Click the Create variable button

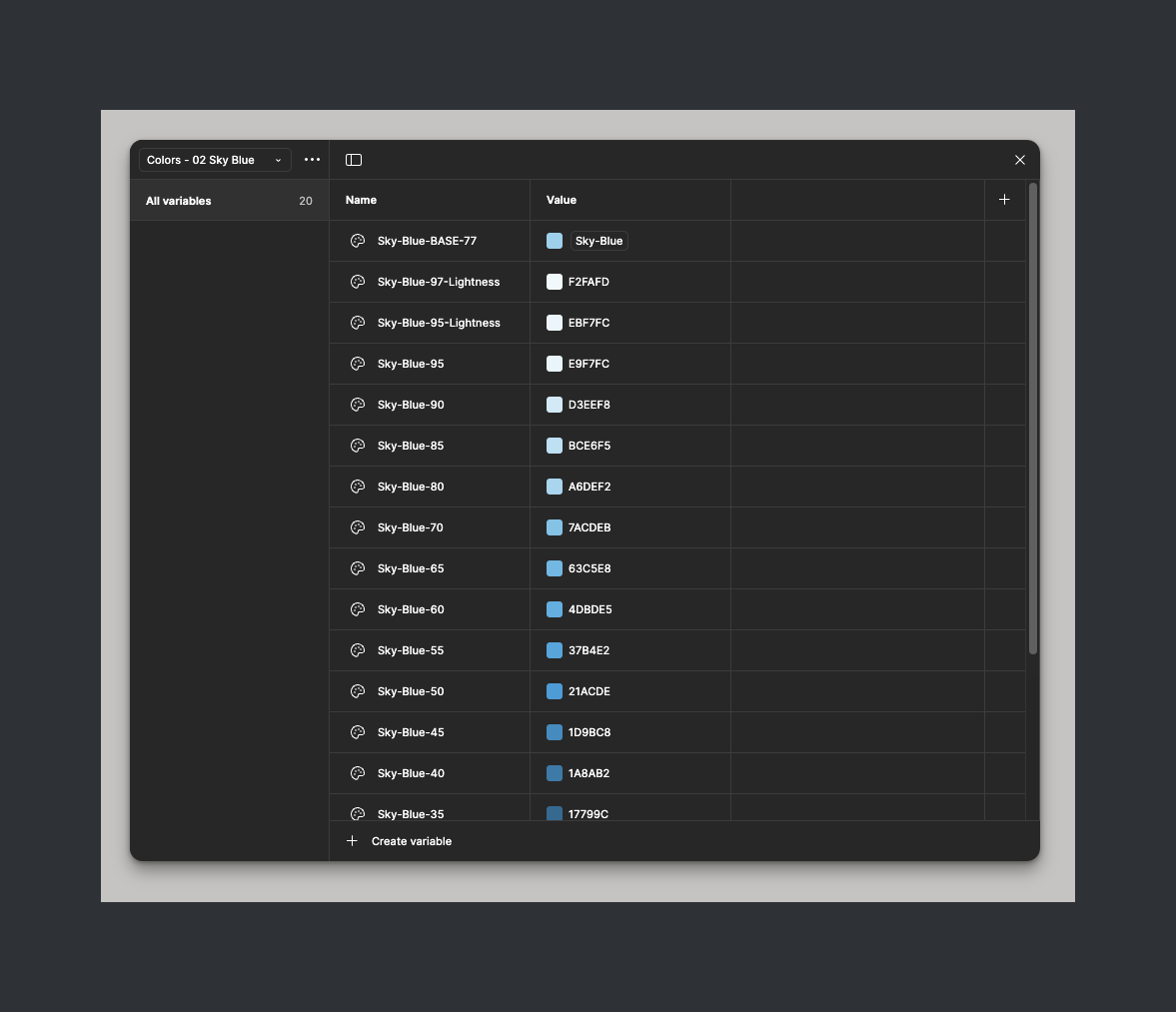(x=411, y=841)
